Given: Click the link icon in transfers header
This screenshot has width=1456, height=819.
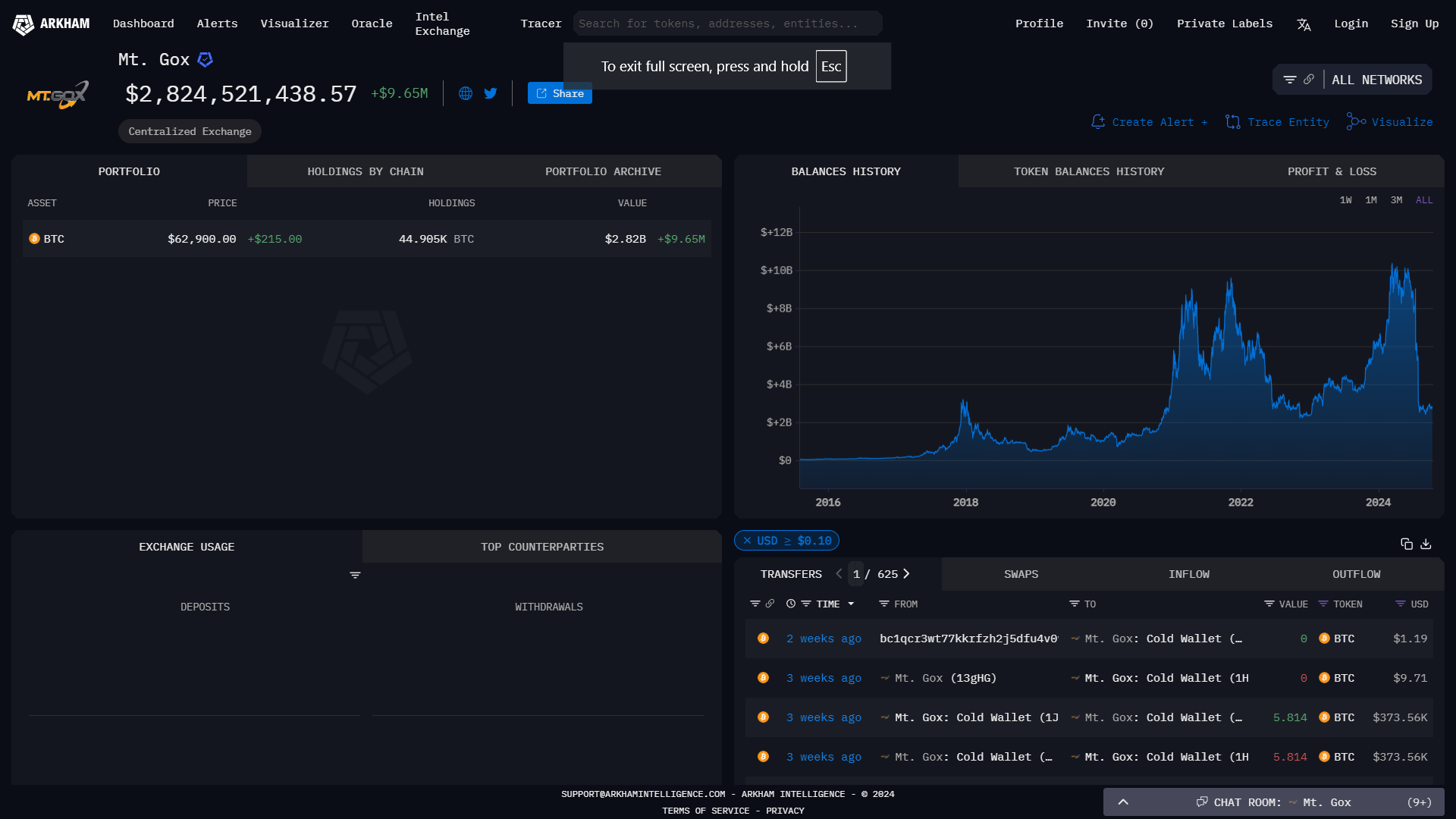Looking at the screenshot, I should (x=770, y=604).
